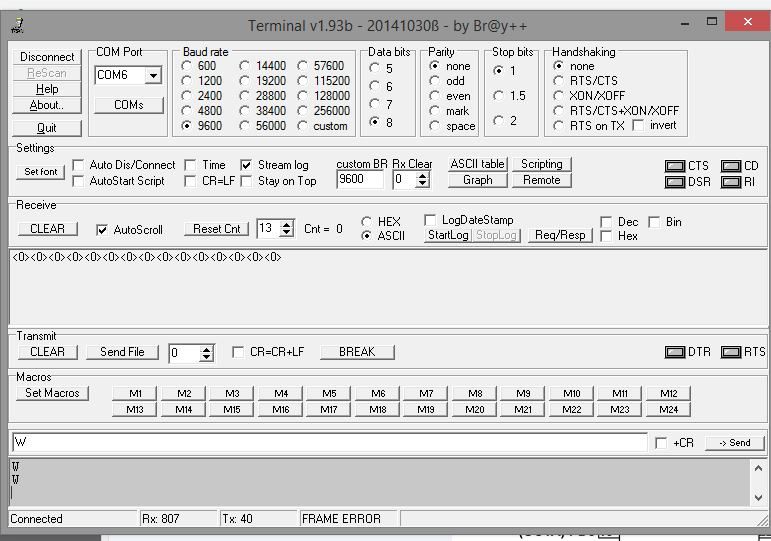Enable the Dec display checkbox
The height and width of the screenshot is (541, 771).
(x=606, y=222)
